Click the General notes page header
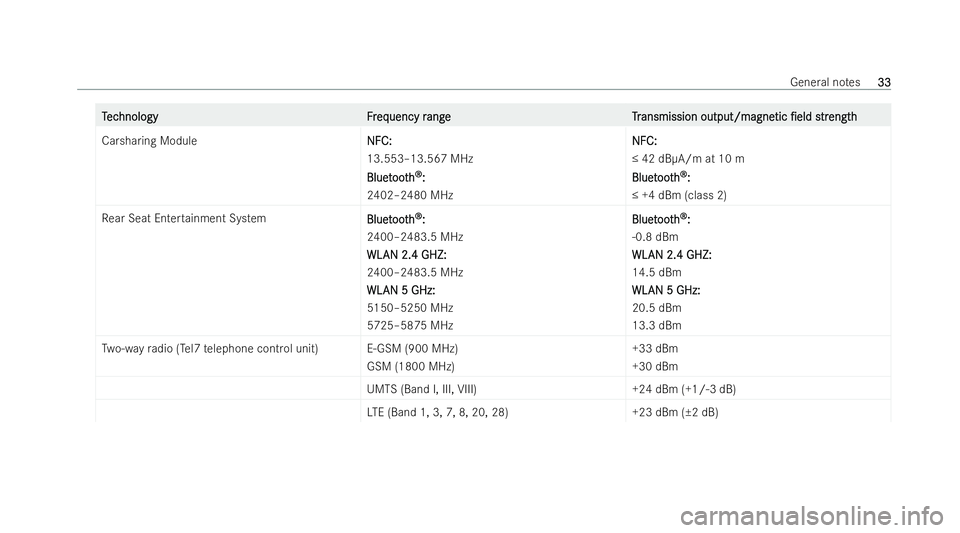Viewport: 960px width, 533px height. tap(825, 82)
